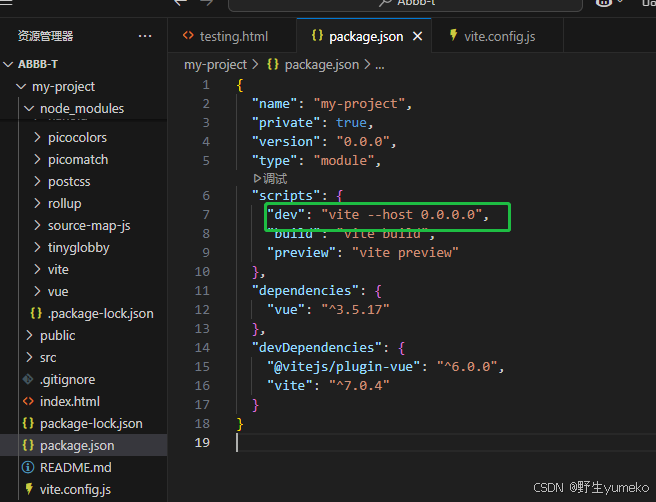Image resolution: width=656 pixels, height=502 pixels.
Task: Click the "vite preview" string value
Action: coord(405,253)
